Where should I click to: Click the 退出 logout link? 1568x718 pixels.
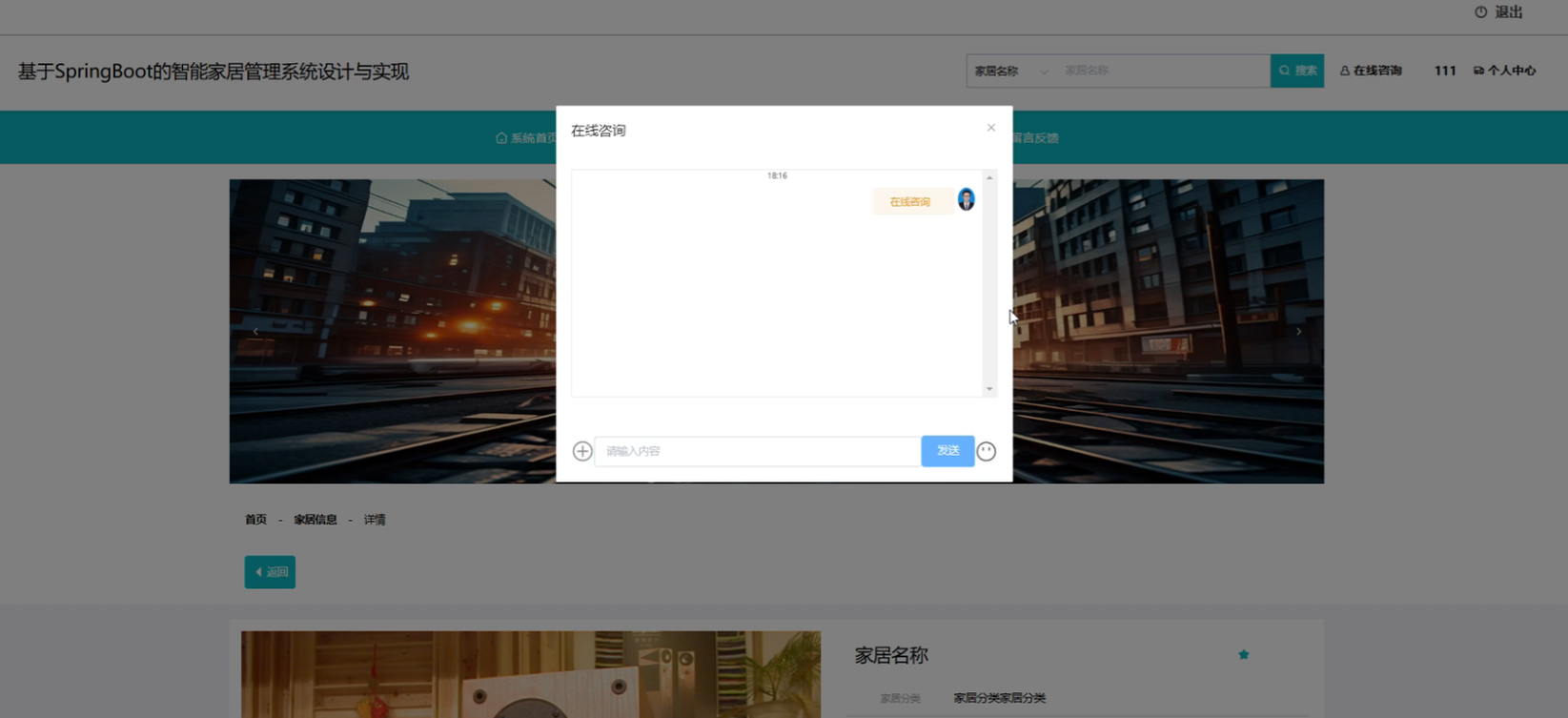tap(1509, 12)
